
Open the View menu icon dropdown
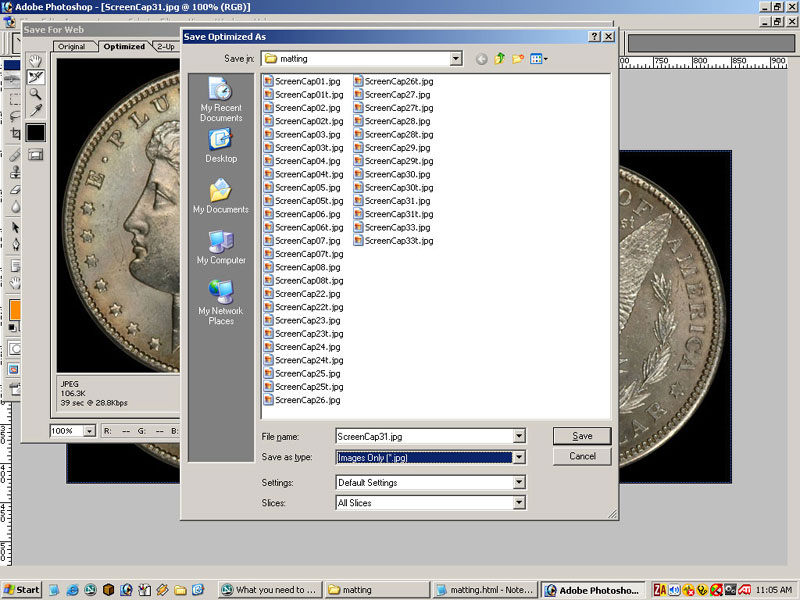539,59
